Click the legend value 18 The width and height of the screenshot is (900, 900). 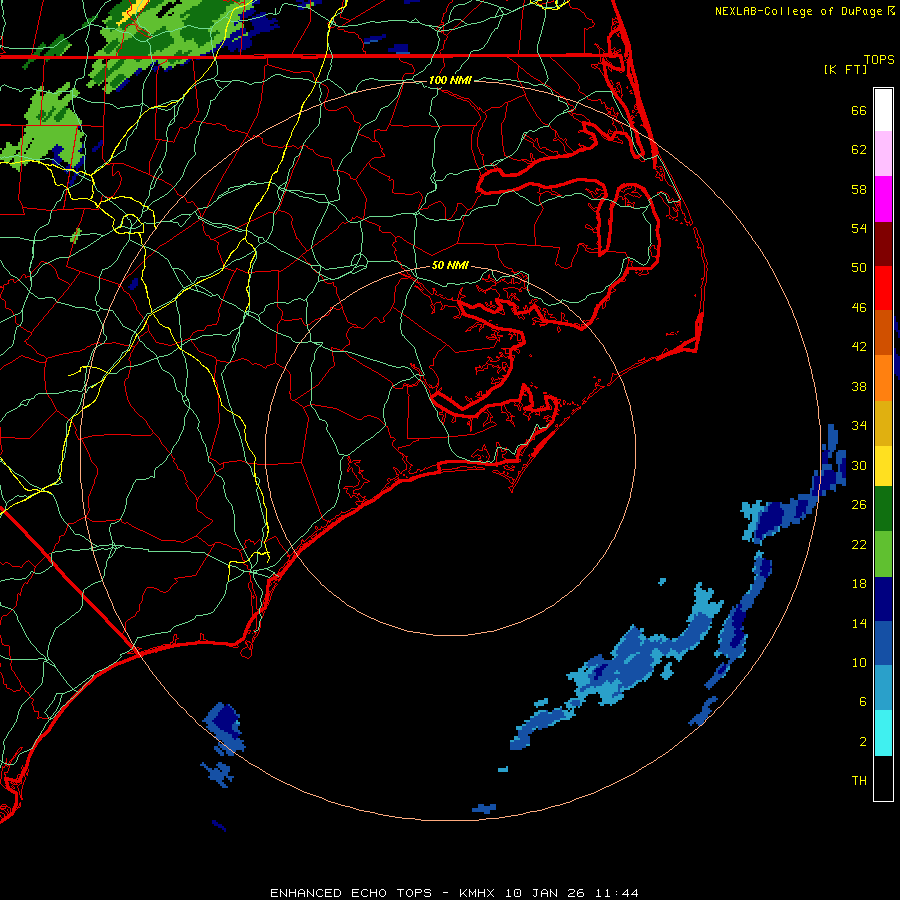859,584
